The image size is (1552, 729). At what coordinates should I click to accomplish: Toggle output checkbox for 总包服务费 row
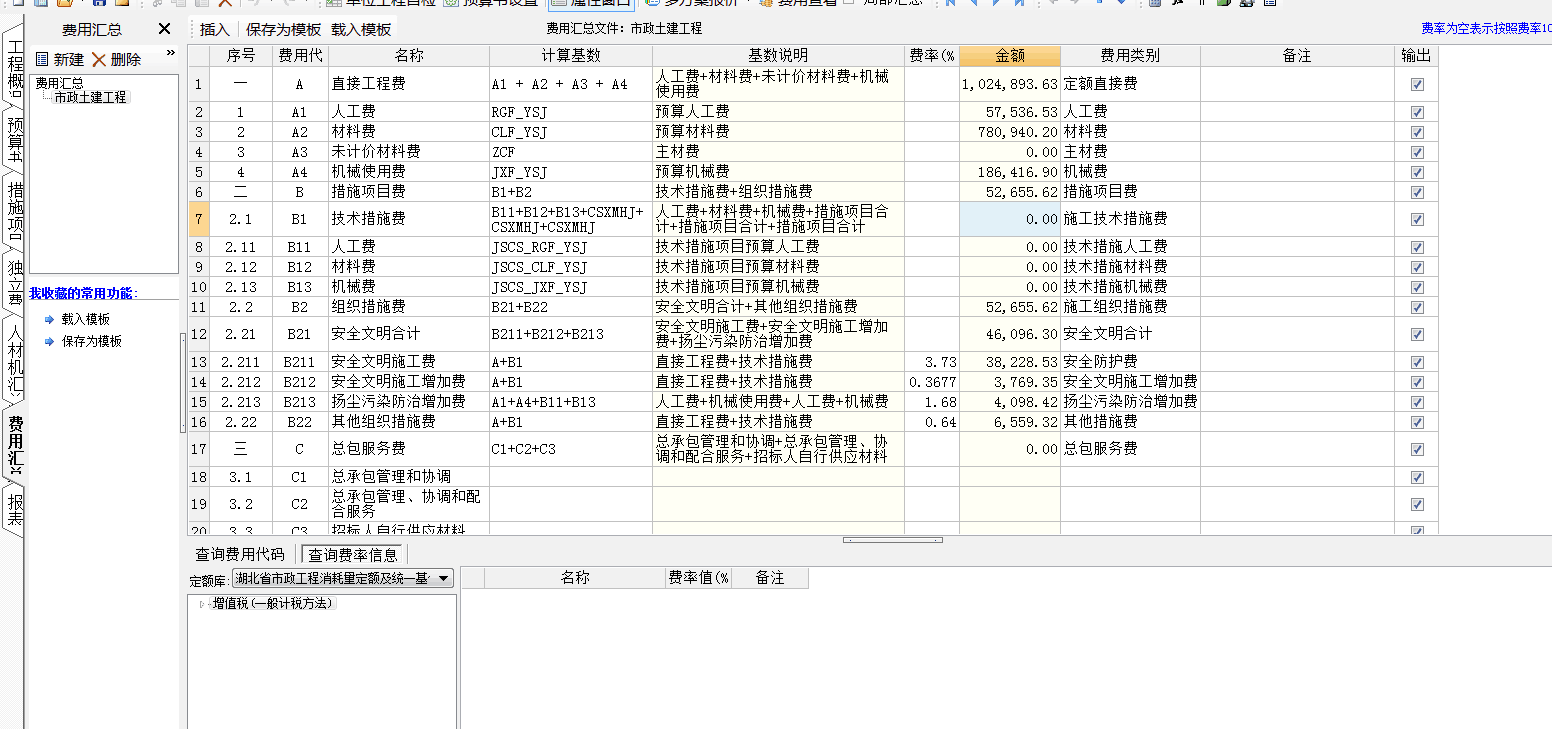pyautogui.click(x=1417, y=449)
